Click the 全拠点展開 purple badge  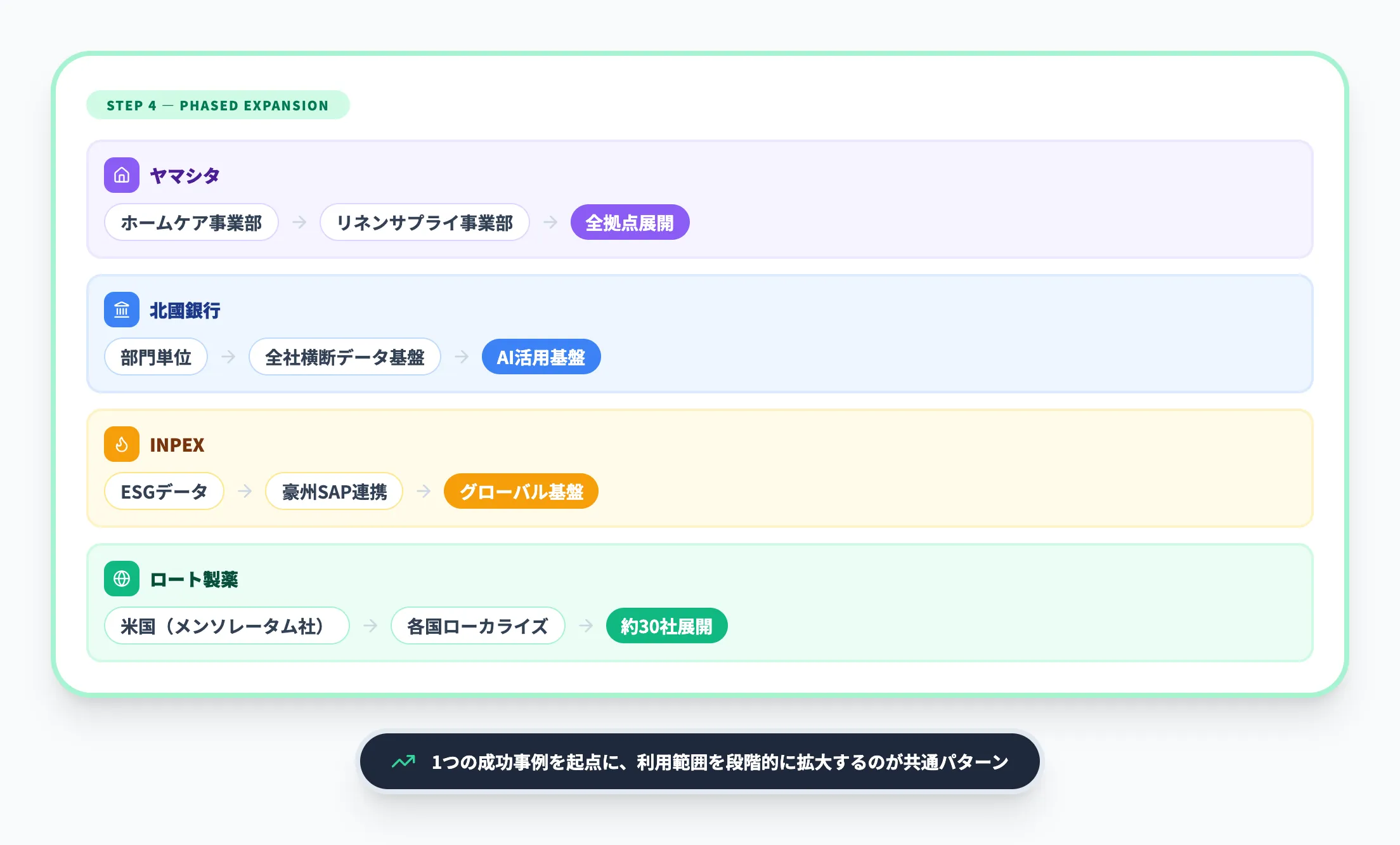(x=629, y=222)
